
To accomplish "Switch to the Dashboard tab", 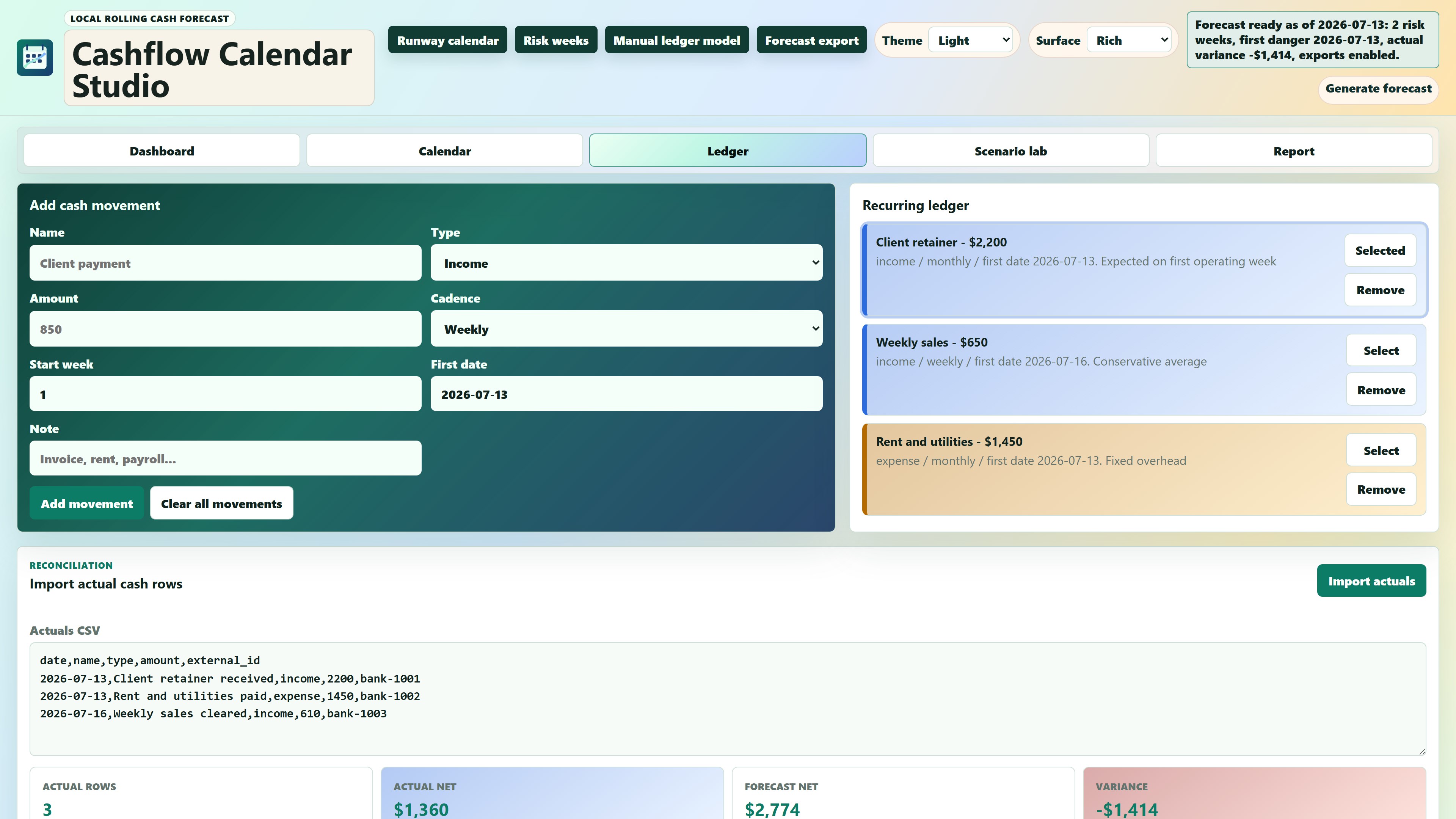I will (x=162, y=151).
